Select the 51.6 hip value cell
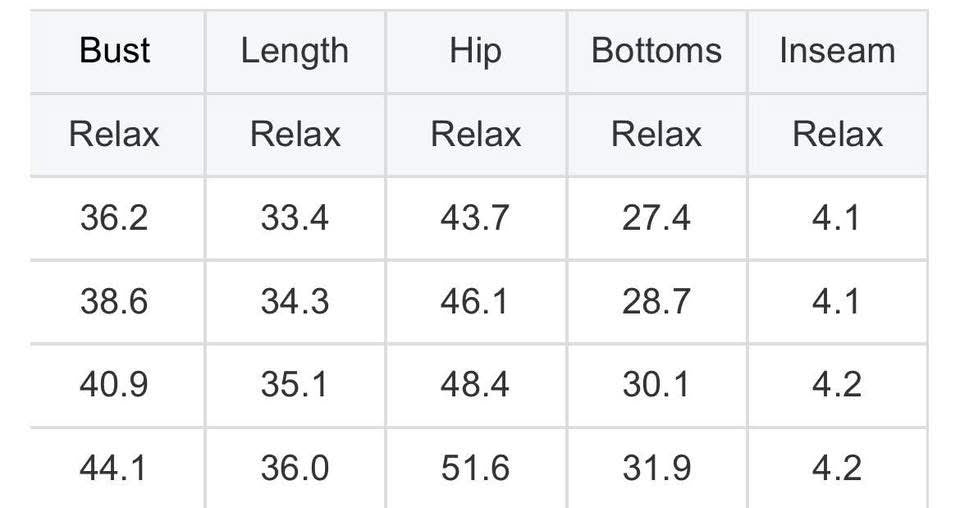Screen dimensions: 960x508 (x=475, y=468)
